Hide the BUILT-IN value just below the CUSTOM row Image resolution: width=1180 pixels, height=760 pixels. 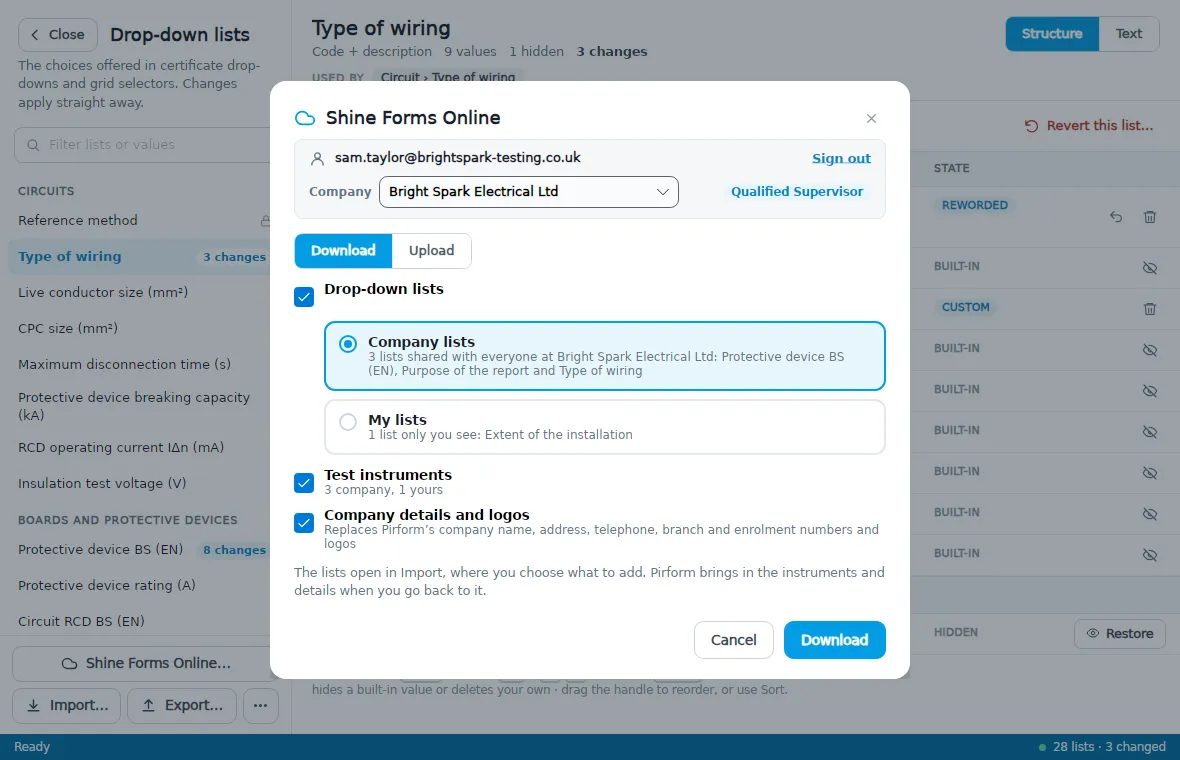tap(1150, 350)
